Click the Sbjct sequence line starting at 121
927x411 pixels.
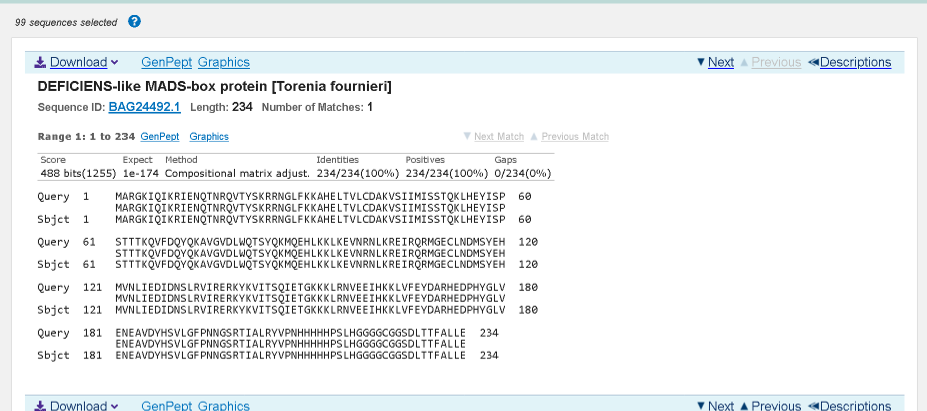[287, 310]
